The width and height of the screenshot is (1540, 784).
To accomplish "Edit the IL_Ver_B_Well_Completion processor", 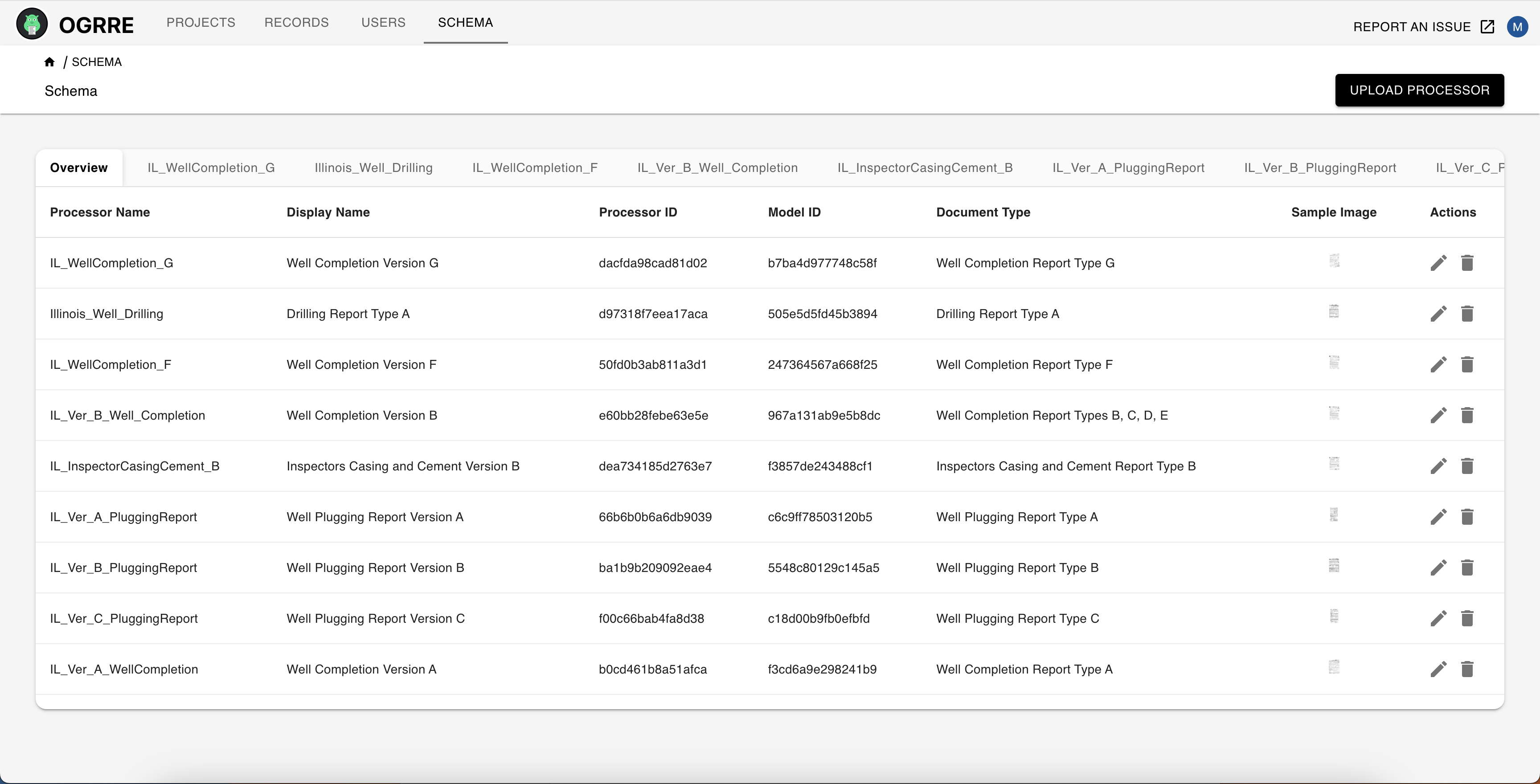I will tap(1438, 415).
